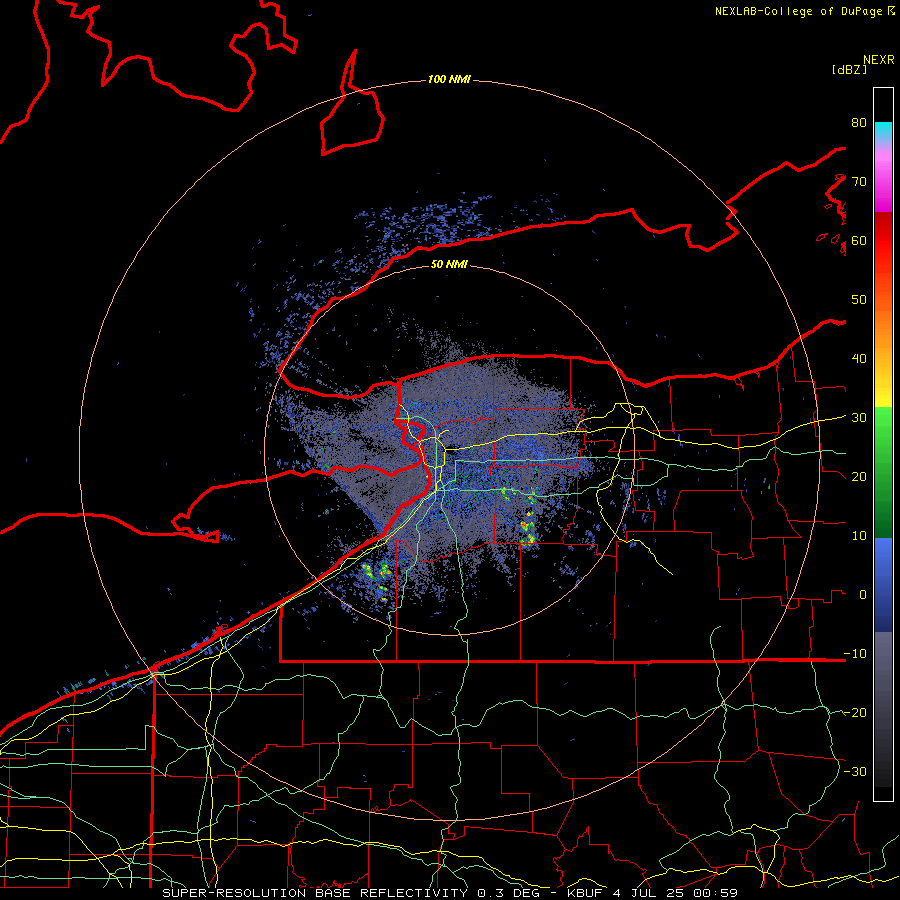This screenshot has width=900, height=900.
Task: Click the bright green segment of the color bar
Action: pos(883,422)
